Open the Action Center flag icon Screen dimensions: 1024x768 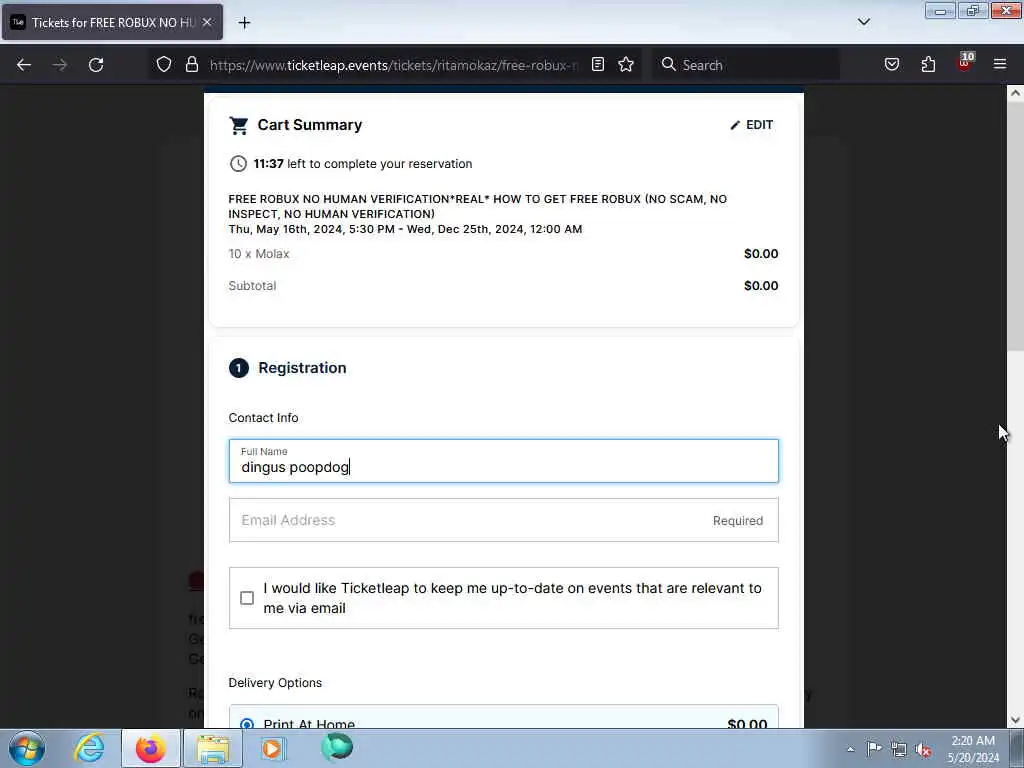pos(874,748)
